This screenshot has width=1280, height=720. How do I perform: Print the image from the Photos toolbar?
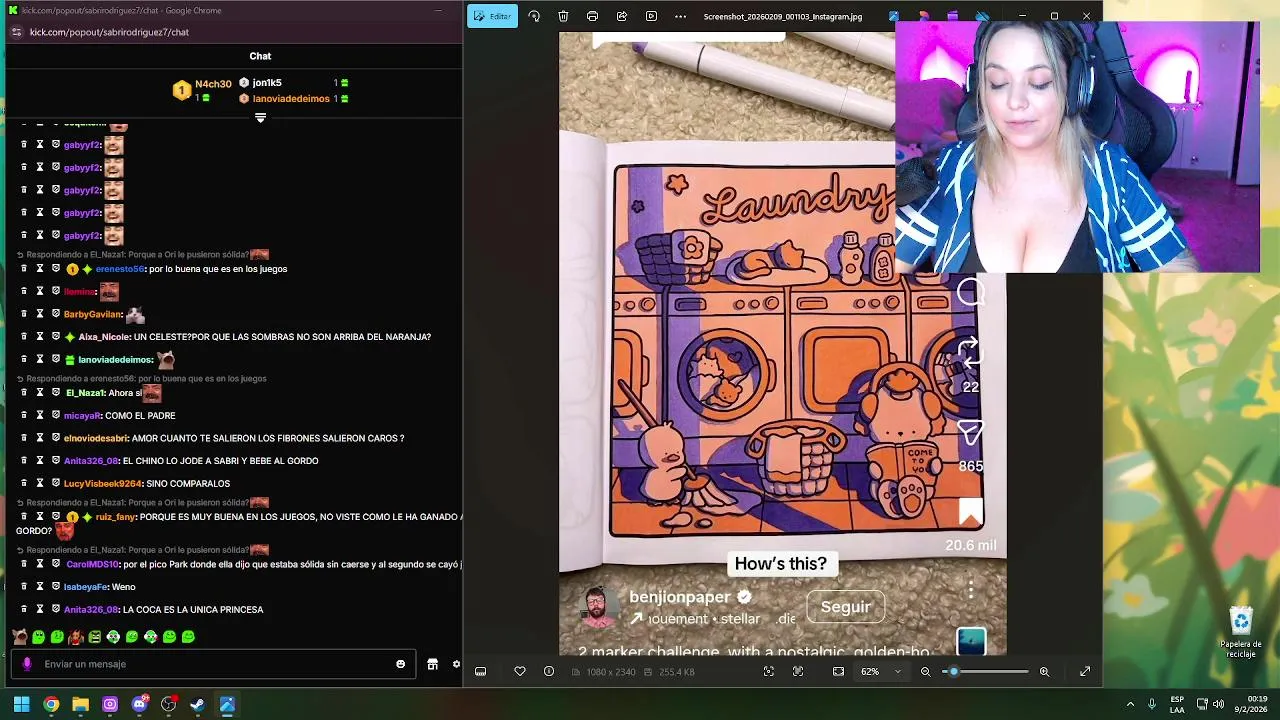click(x=592, y=16)
